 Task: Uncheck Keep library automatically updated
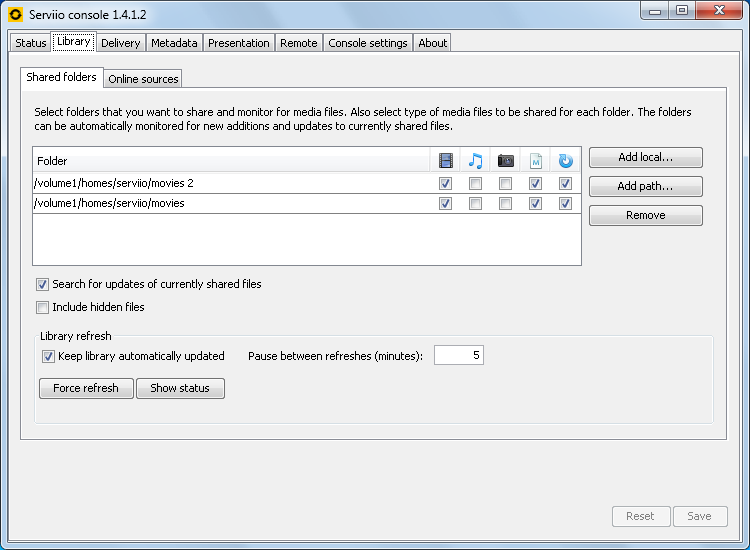tap(48, 356)
